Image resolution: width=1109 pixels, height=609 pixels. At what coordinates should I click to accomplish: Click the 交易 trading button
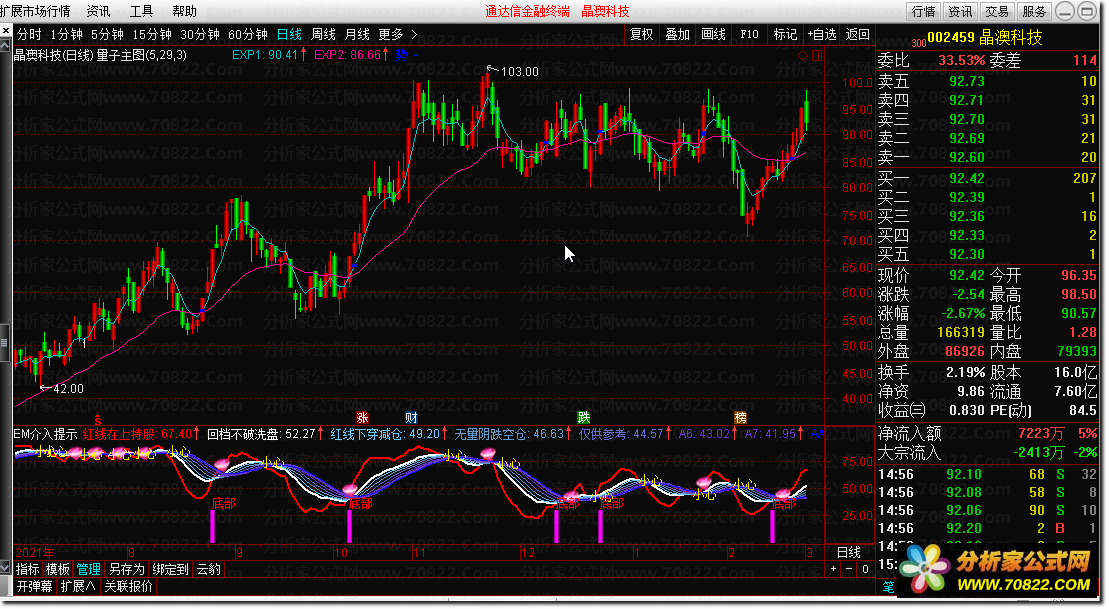click(x=997, y=11)
